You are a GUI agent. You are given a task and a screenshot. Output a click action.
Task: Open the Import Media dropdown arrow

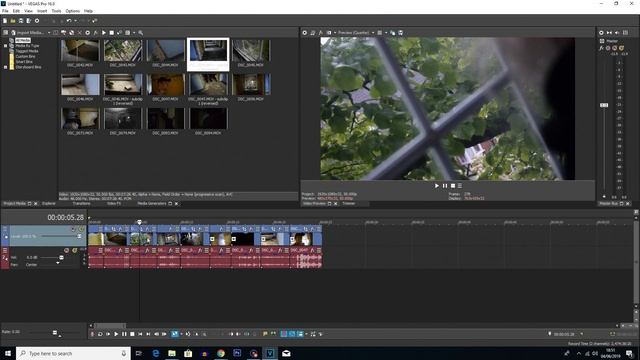point(49,33)
